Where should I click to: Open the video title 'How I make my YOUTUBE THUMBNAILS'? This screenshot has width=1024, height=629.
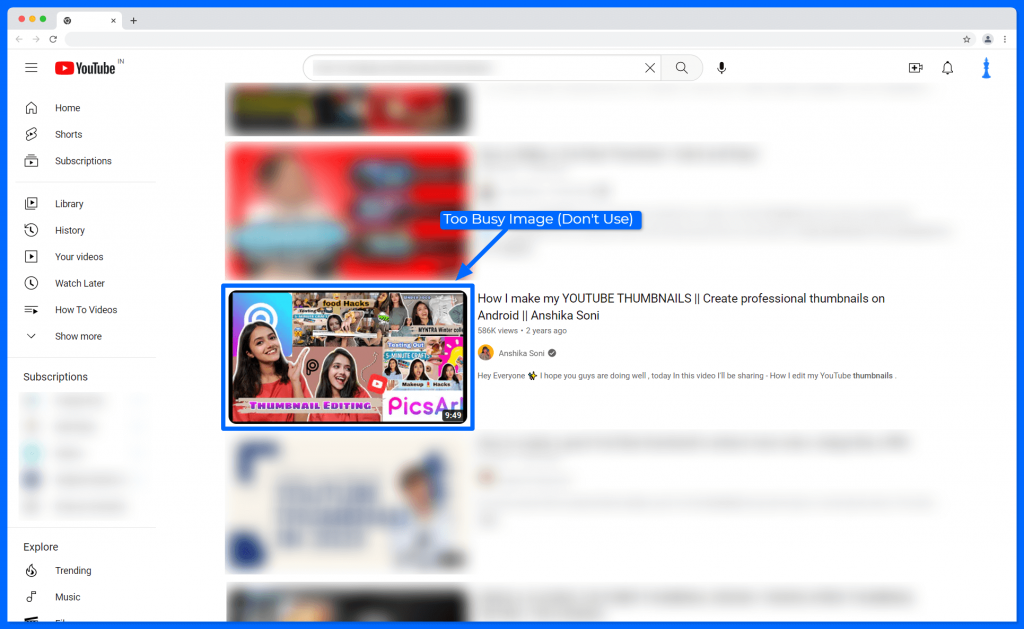tap(680, 307)
